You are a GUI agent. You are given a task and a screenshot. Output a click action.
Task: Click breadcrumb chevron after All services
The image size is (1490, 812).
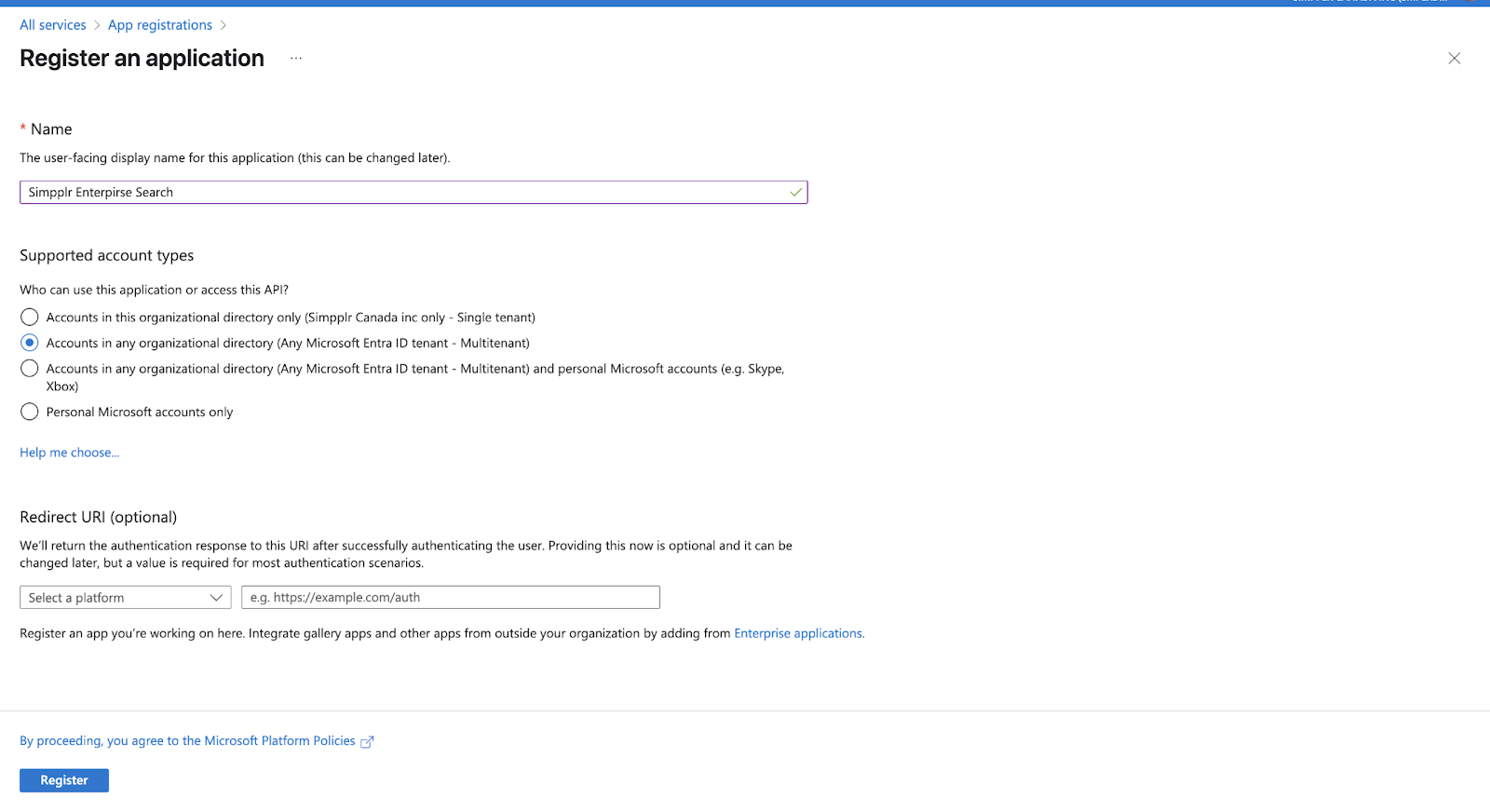97,26
